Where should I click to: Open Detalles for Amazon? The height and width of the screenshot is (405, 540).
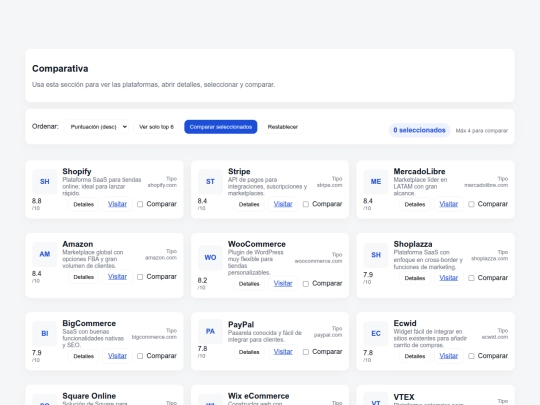(84, 277)
